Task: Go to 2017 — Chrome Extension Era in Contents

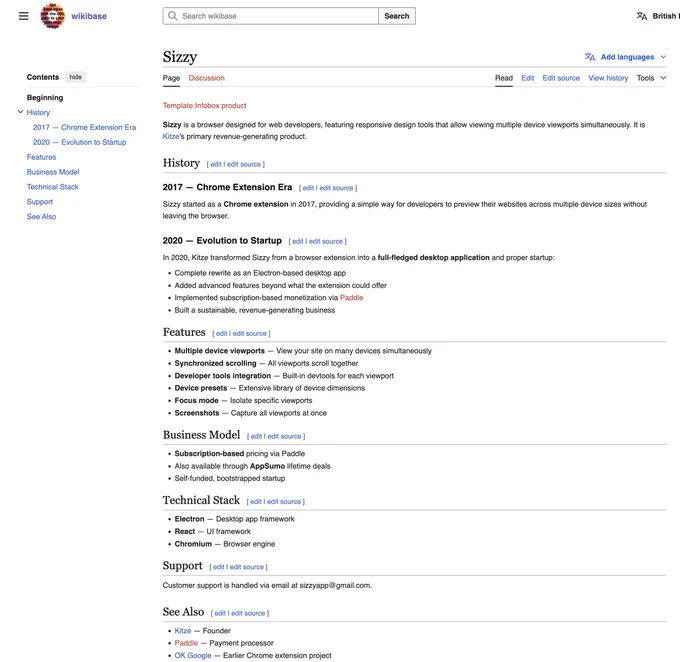Action: point(85,127)
